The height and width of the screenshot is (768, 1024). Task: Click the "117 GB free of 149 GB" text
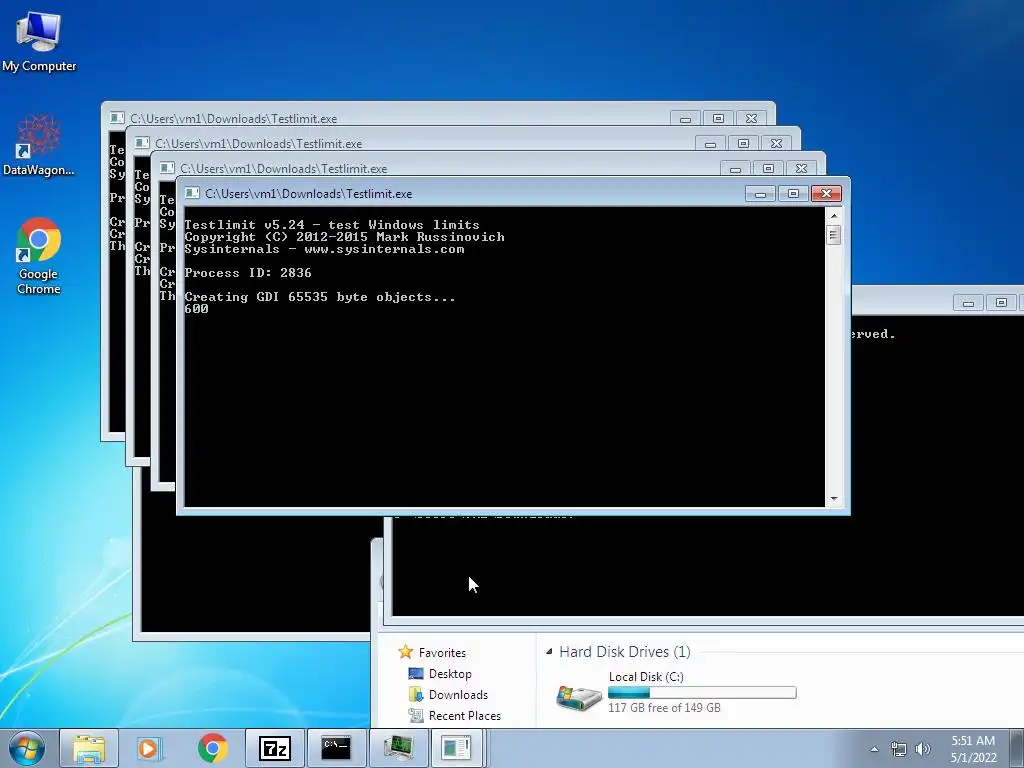coord(664,707)
